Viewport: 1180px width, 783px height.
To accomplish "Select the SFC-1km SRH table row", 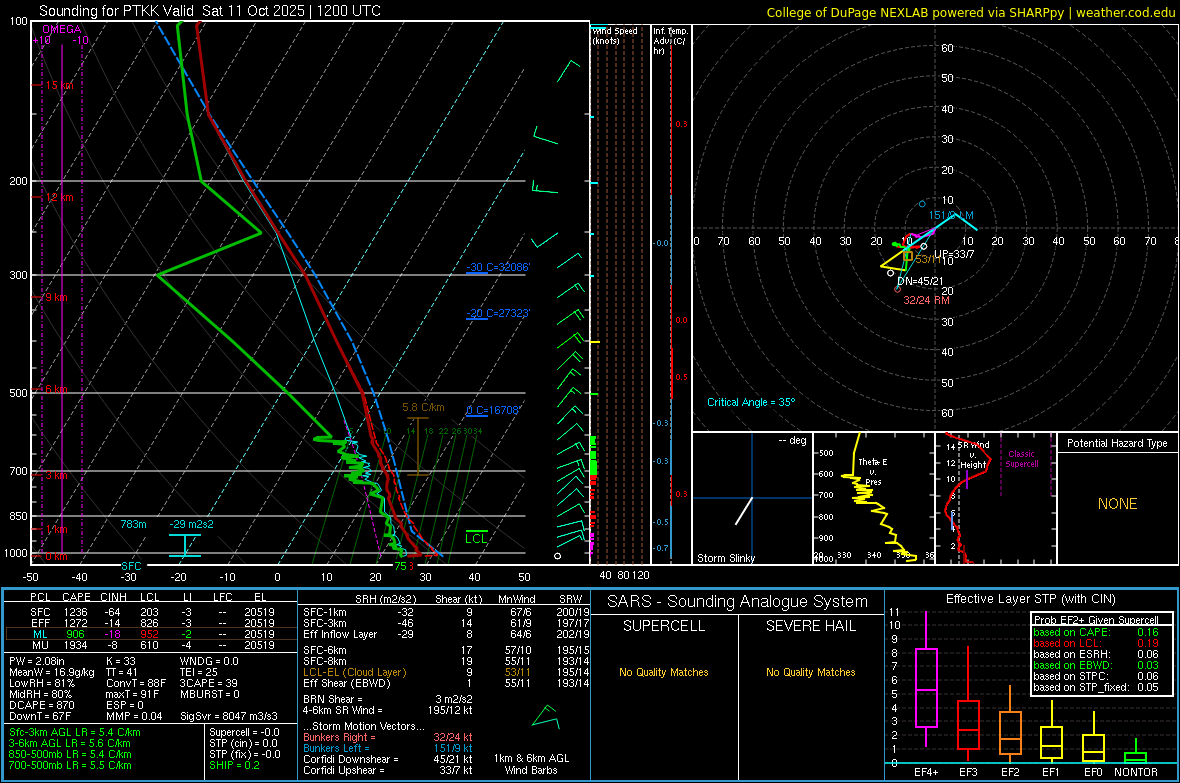I will pos(447,612).
